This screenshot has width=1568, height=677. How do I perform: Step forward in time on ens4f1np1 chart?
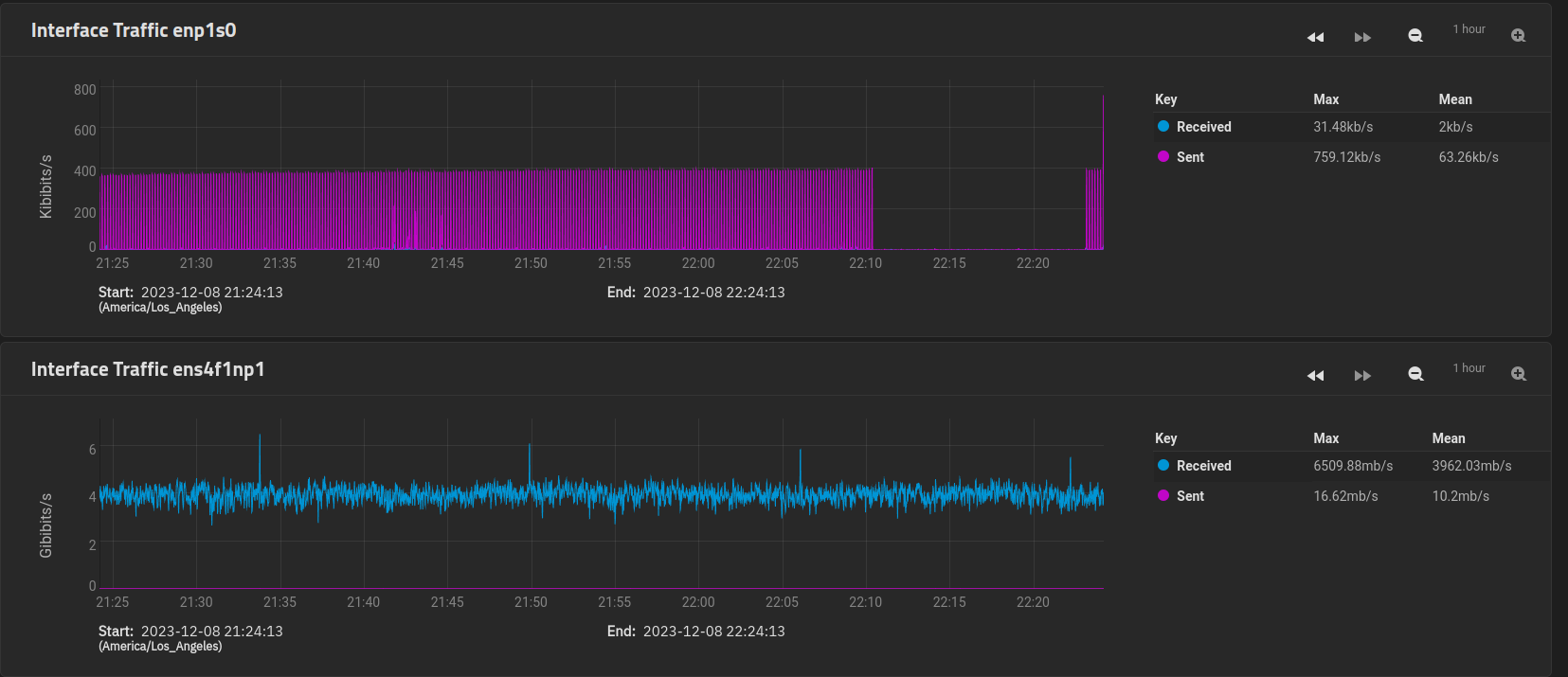(x=1362, y=376)
